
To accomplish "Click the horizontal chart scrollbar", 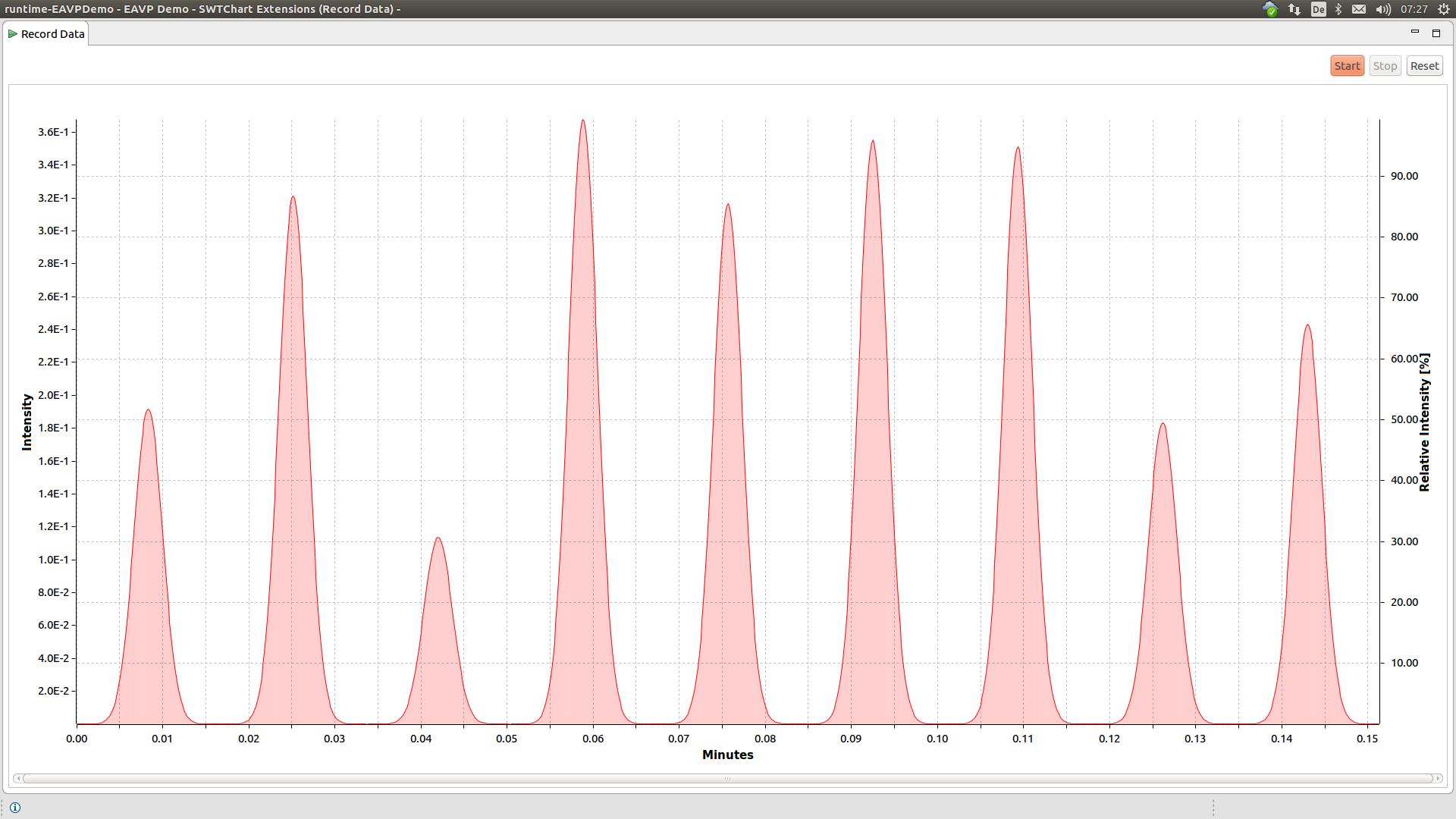I will pyautogui.click(x=727, y=778).
